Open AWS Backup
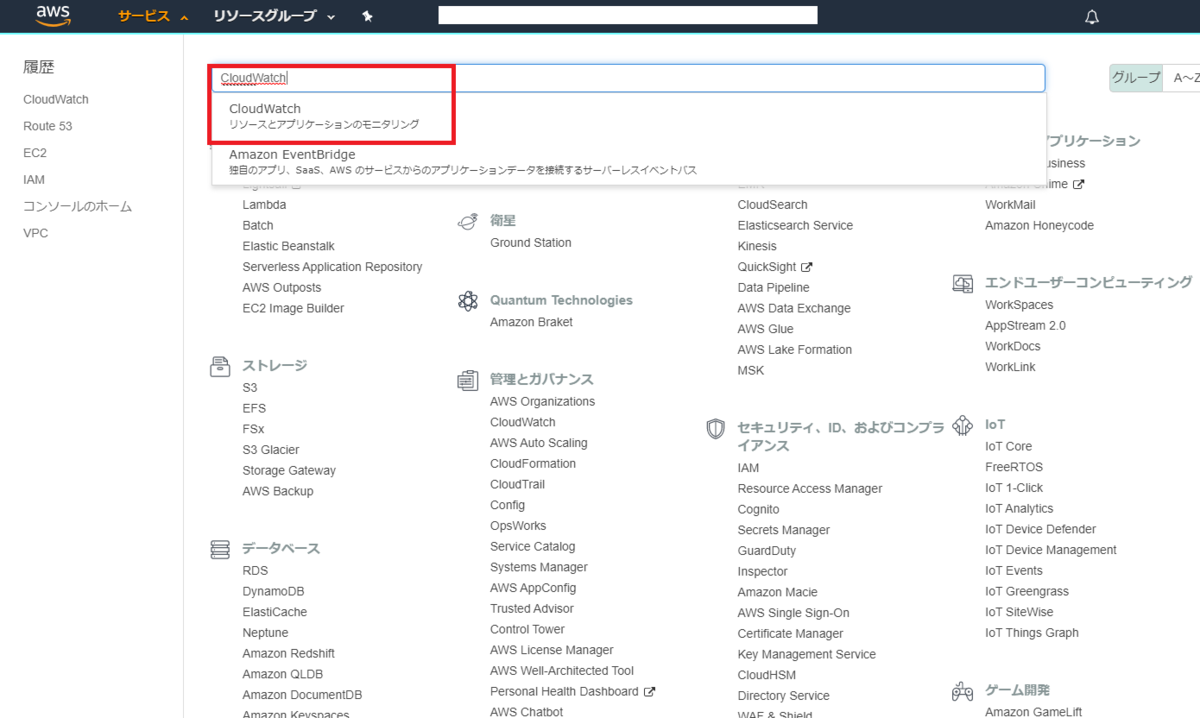Viewport: 1200px width, 718px height. tap(278, 492)
